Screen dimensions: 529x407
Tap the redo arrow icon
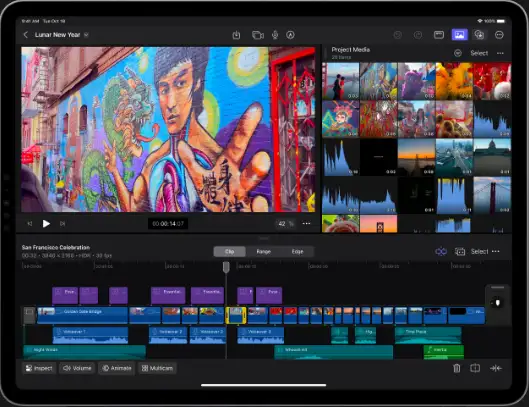coord(418,35)
